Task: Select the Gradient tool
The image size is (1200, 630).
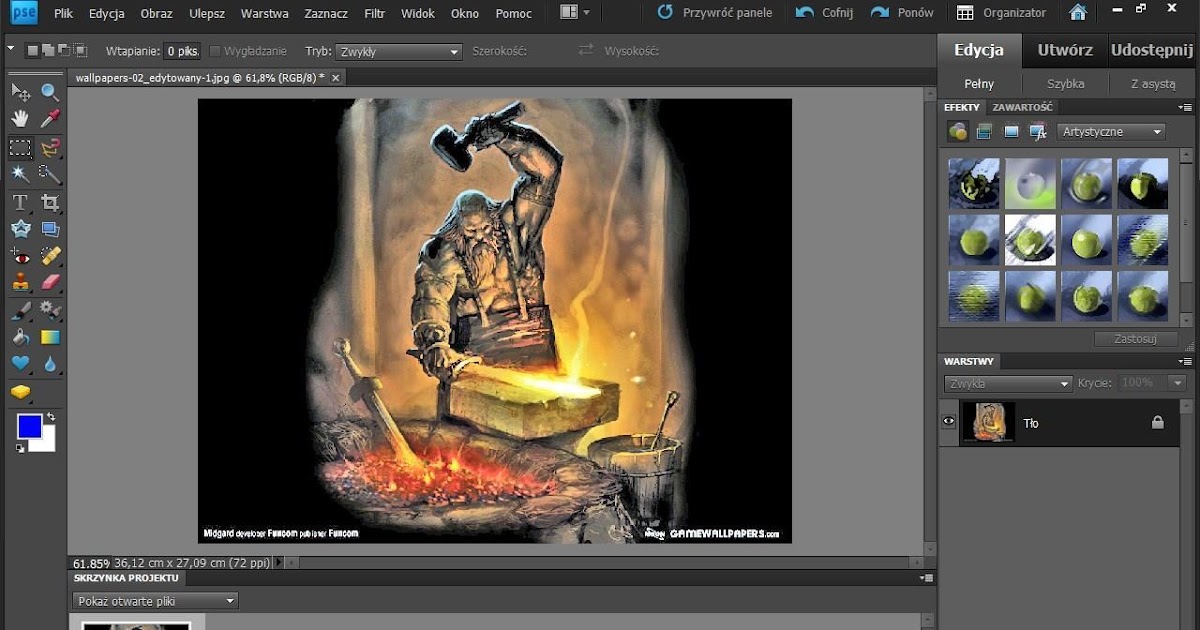Action: pyautogui.click(x=50, y=337)
